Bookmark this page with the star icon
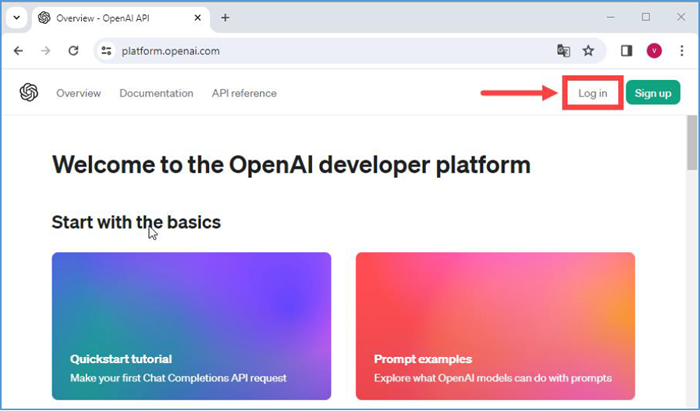Image resolution: width=700 pixels, height=411 pixels. point(588,51)
